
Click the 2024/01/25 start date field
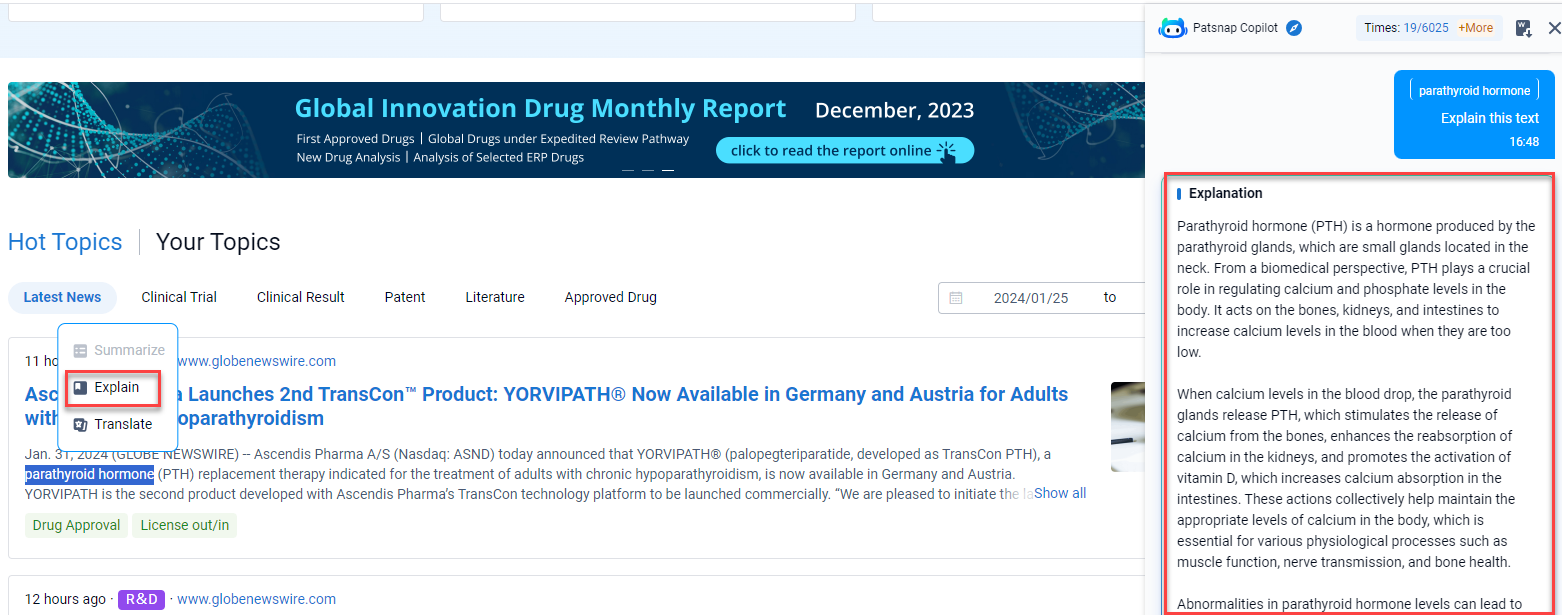(1030, 298)
